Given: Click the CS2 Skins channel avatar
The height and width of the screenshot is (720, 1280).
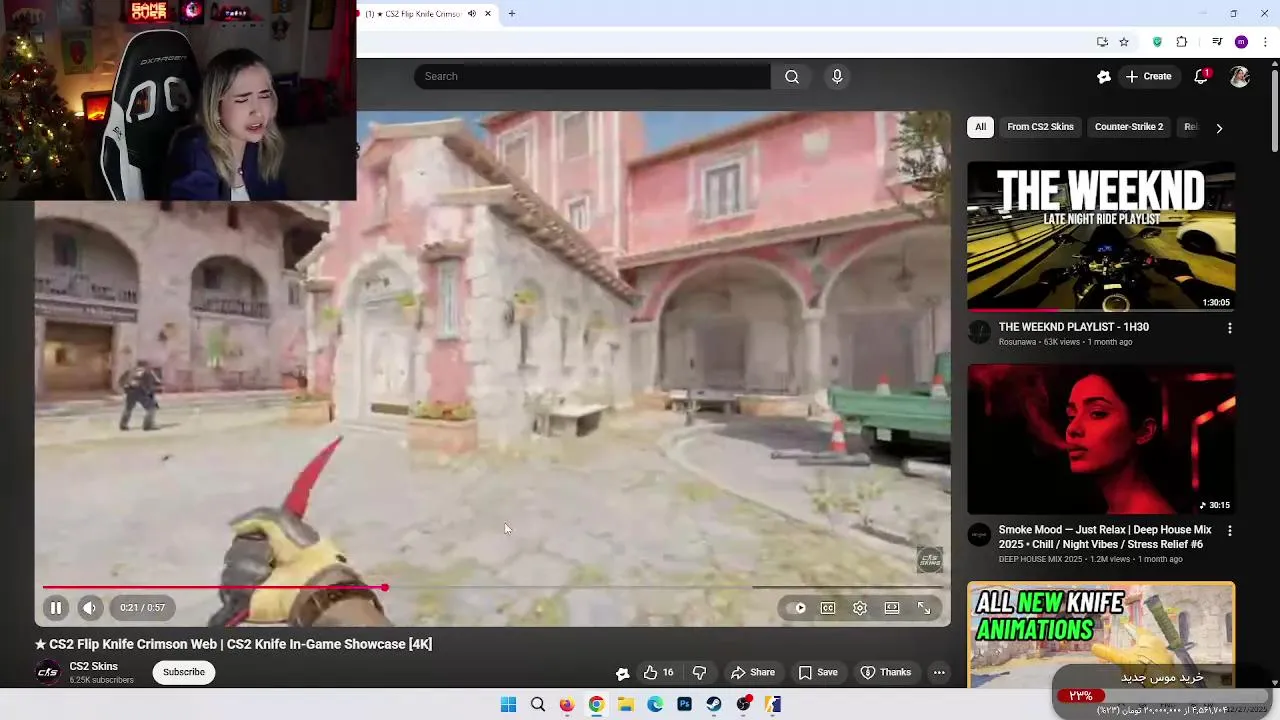Looking at the screenshot, I should point(47,672).
